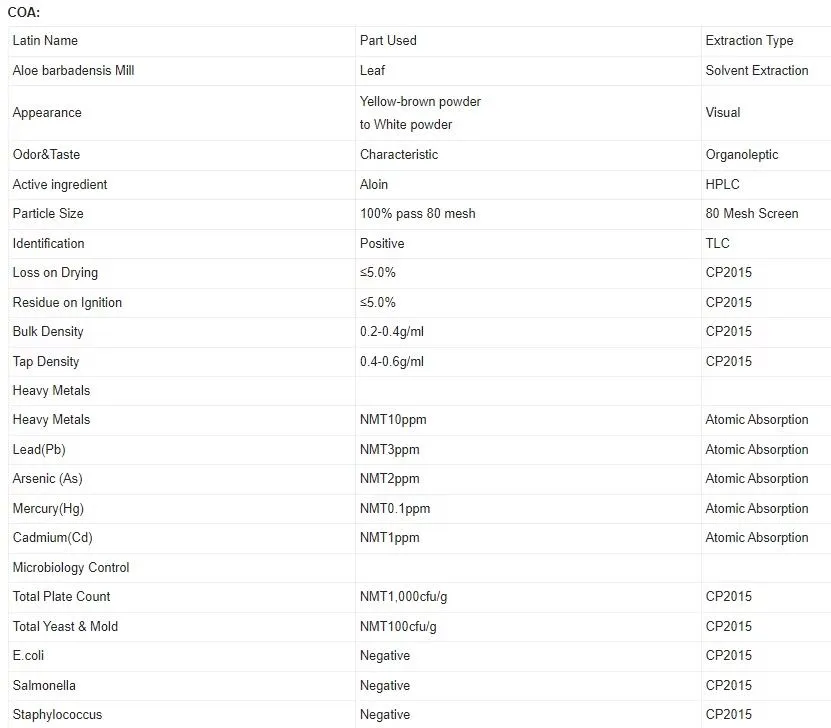
Task: Select the Salmonella row label
Action: click(44, 686)
